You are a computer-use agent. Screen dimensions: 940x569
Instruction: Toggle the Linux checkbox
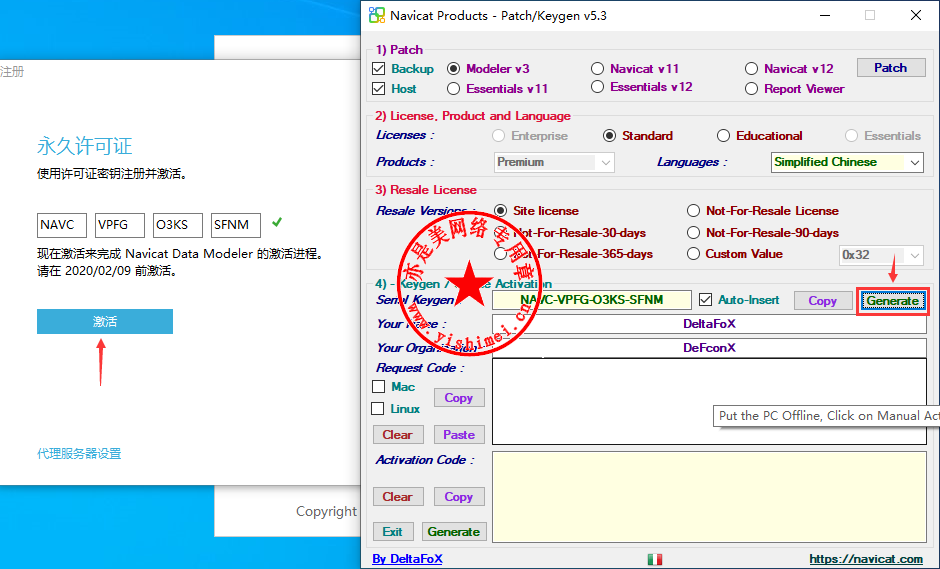[378, 409]
